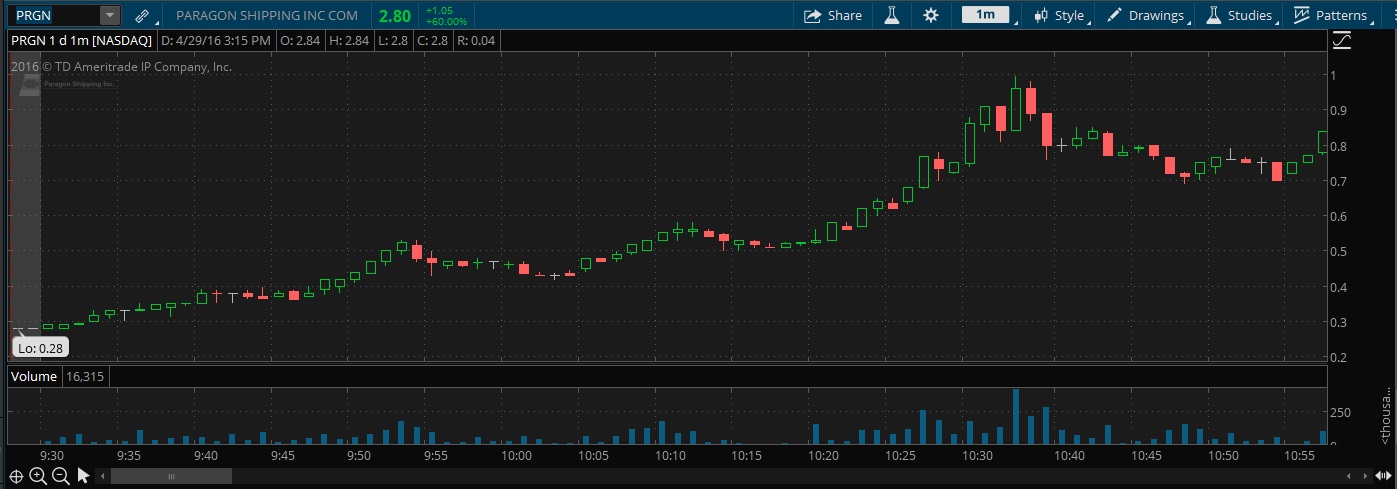Click the symbol link clip icon
Screen dimensions: 1397x489
(x=141, y=16)
